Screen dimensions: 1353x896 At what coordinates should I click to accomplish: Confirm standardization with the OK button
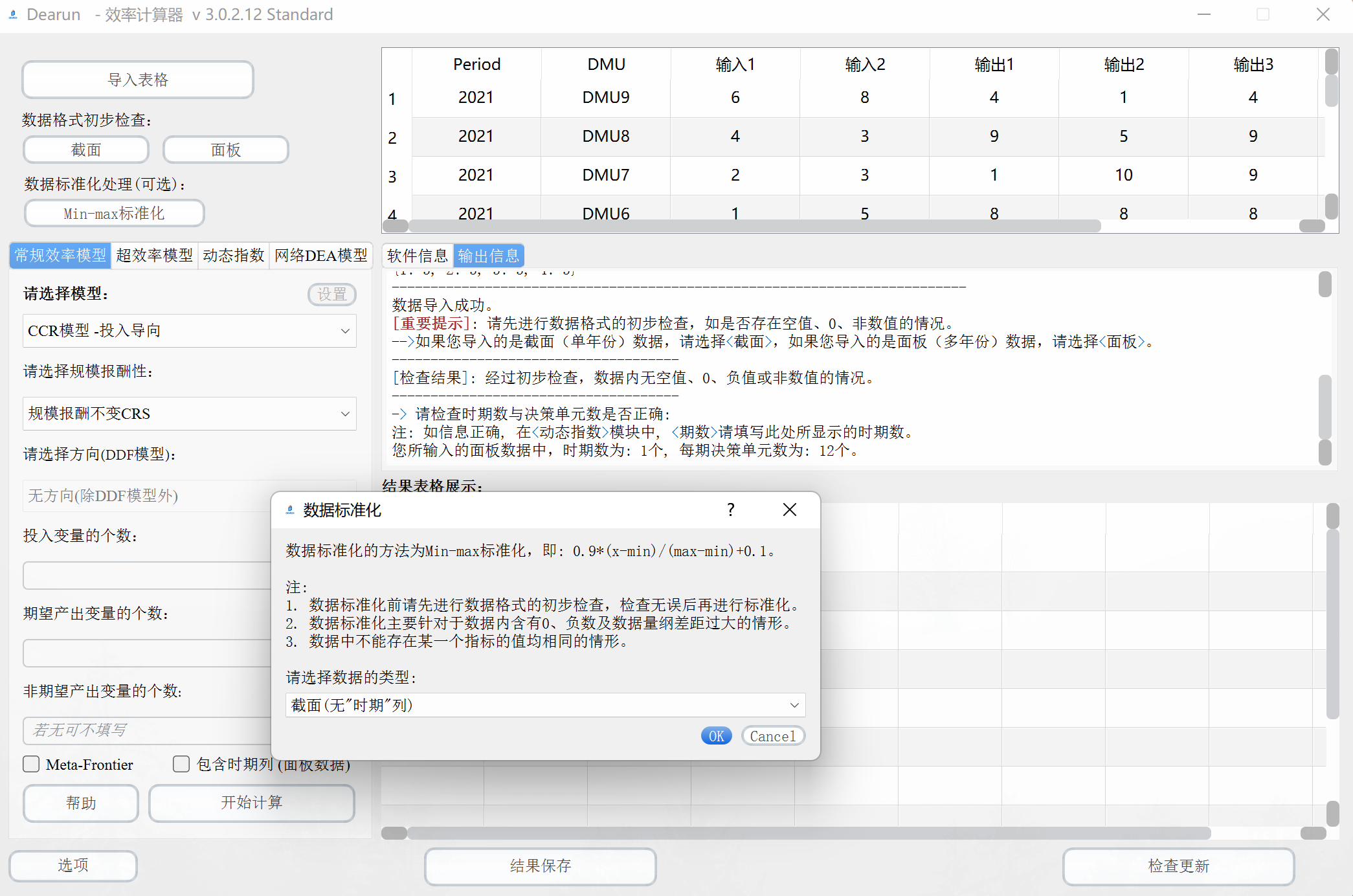pyautogui.click(x=716, y=736)
